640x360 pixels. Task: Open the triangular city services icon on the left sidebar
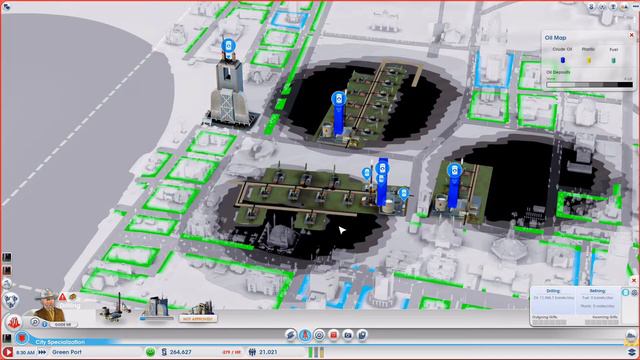tap(11, 301)
